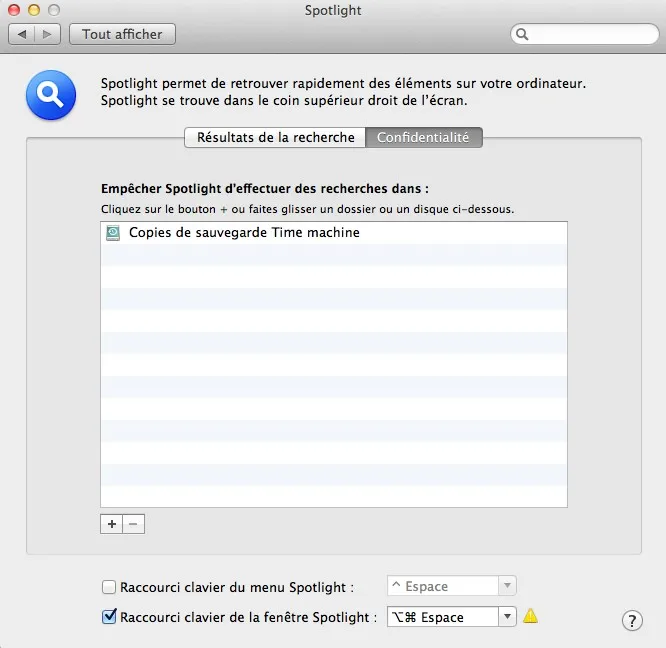Click the blue Spotlight magnifier icon

(x=51, y=95)
